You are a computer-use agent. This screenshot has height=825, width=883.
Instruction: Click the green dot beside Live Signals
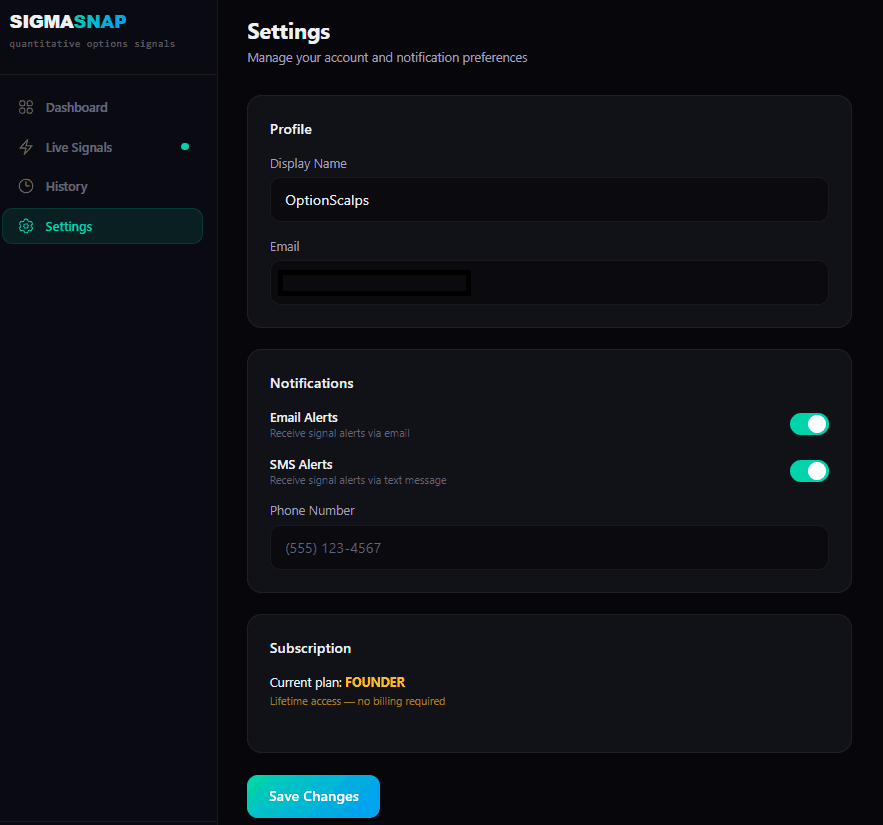[185, 147]
